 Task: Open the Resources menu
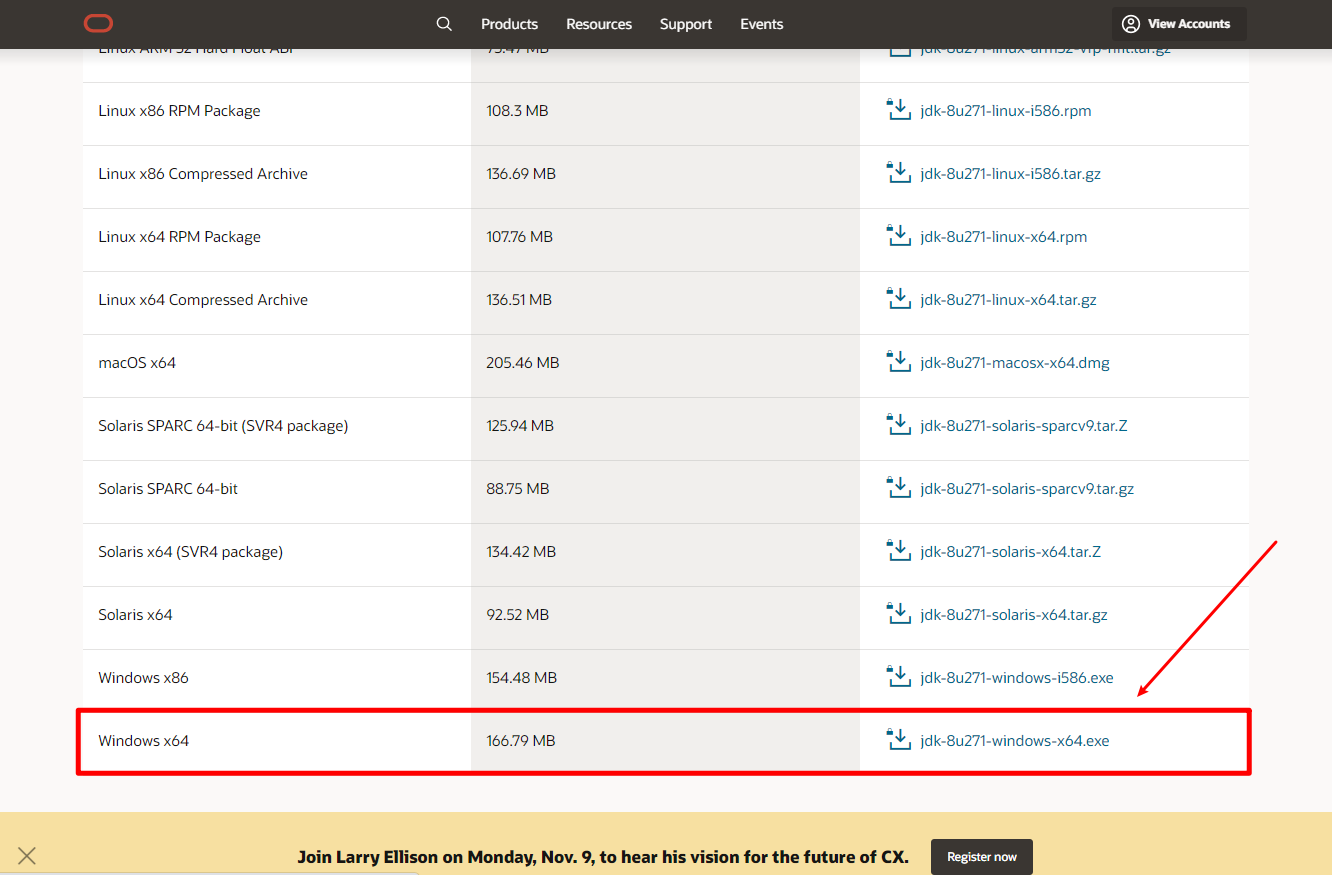[x=599, y=24]
